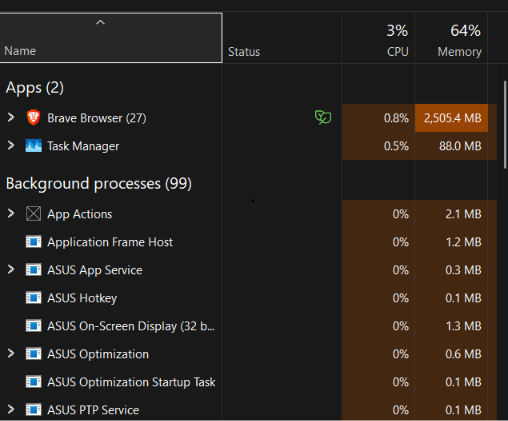Click the App Actions crossed-box icon
Screen dimensions: 508x421
33,214
